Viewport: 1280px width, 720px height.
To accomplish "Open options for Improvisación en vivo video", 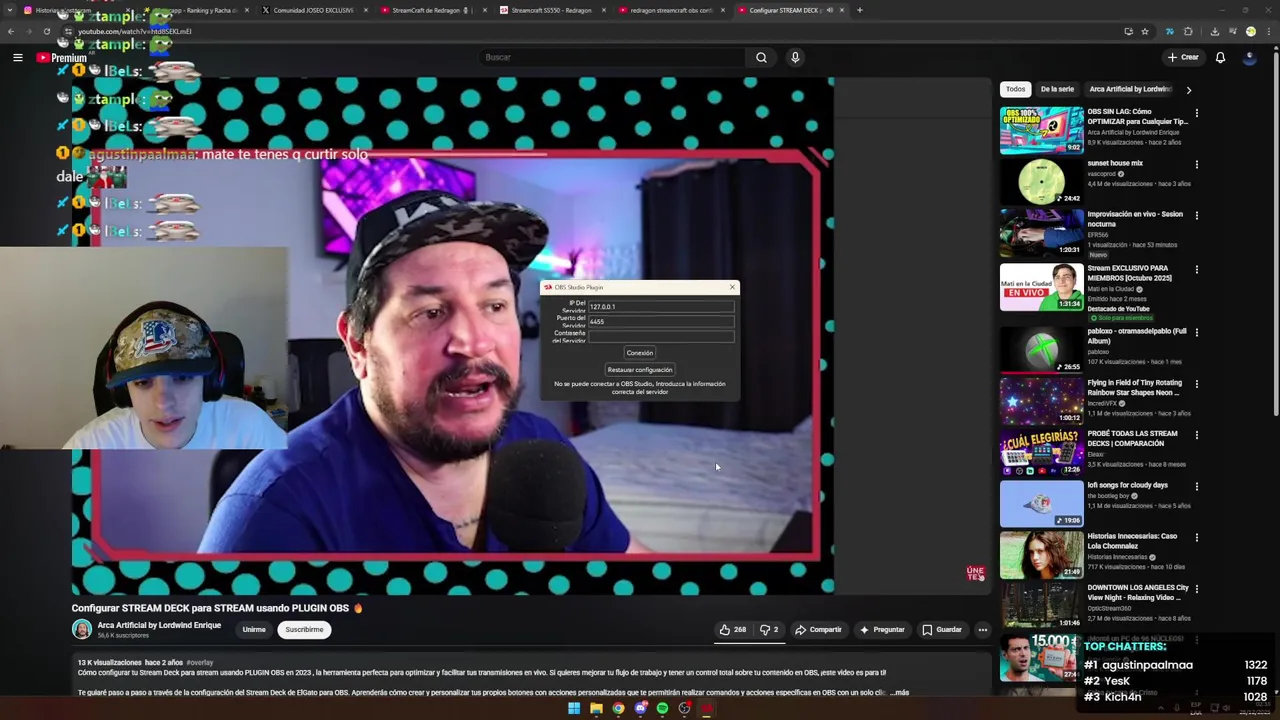I will coord(1196,215).
